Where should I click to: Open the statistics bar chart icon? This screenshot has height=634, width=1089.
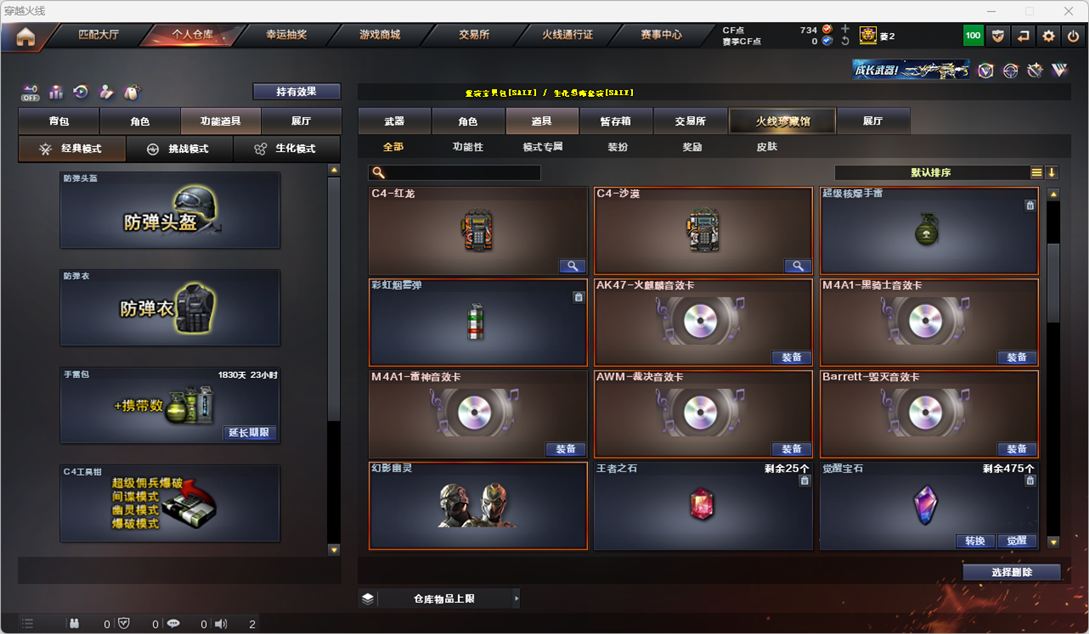click(56, 92)
